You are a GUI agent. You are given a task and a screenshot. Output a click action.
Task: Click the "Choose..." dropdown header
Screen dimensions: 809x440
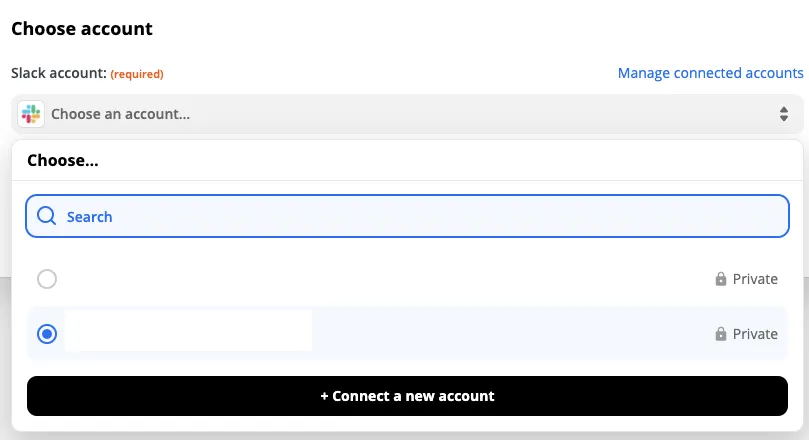pyautogui.click(x=62, y=160)
